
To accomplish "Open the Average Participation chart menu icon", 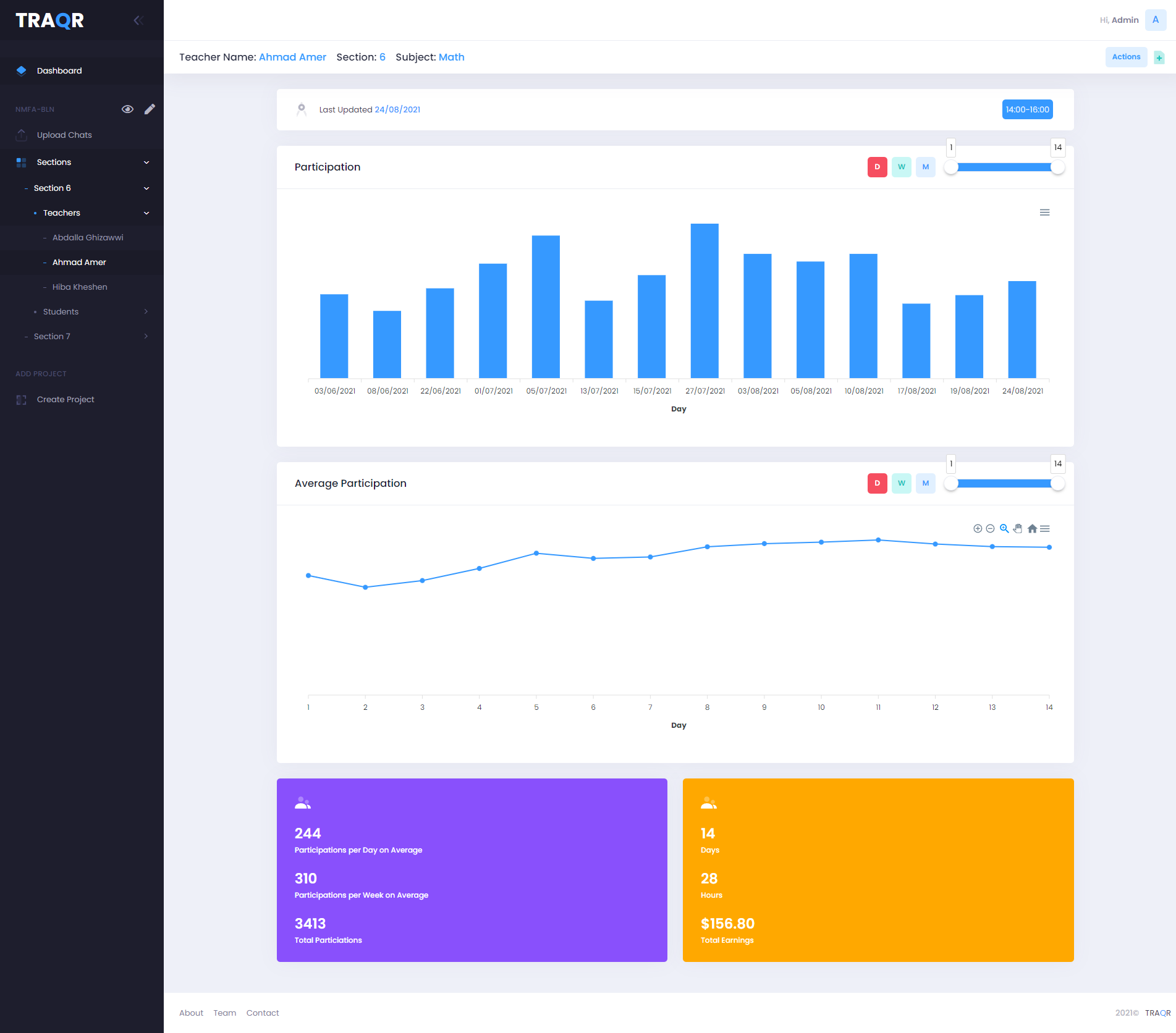I will [1045, 529].
